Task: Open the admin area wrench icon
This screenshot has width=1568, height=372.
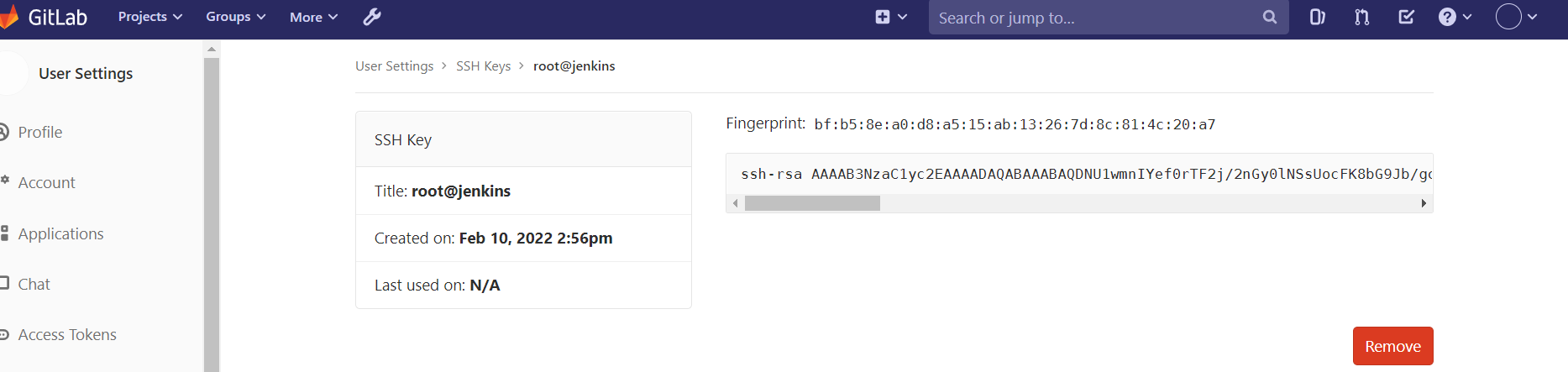Action: [372, 17]
